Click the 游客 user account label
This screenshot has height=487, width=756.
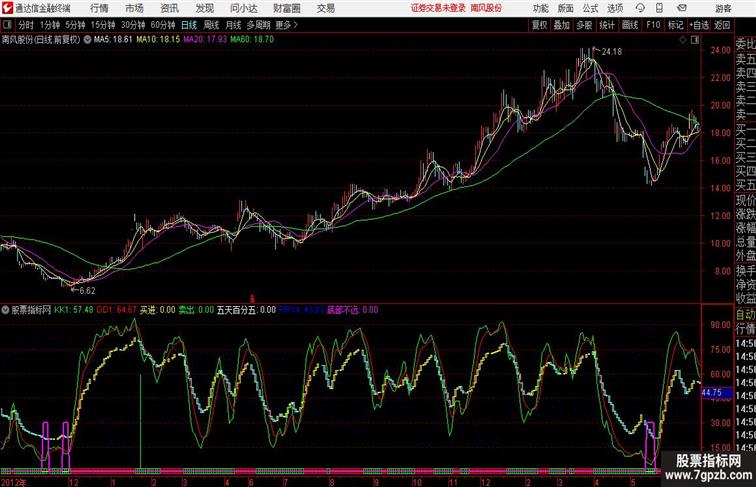point(723,8)
